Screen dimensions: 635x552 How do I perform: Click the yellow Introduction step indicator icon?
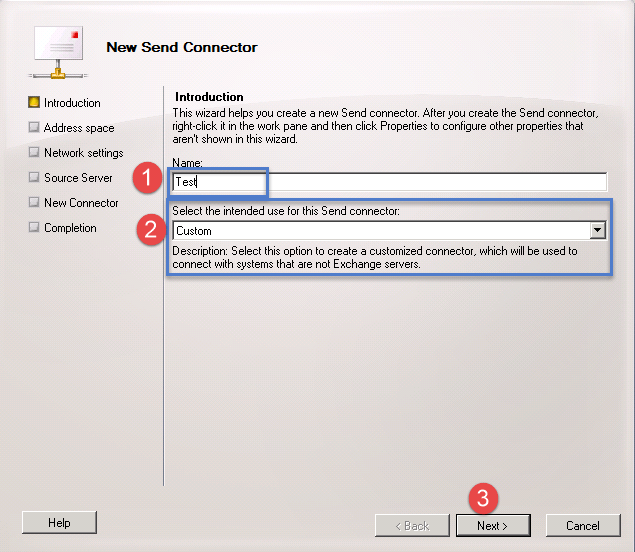(x=34, y=102)
